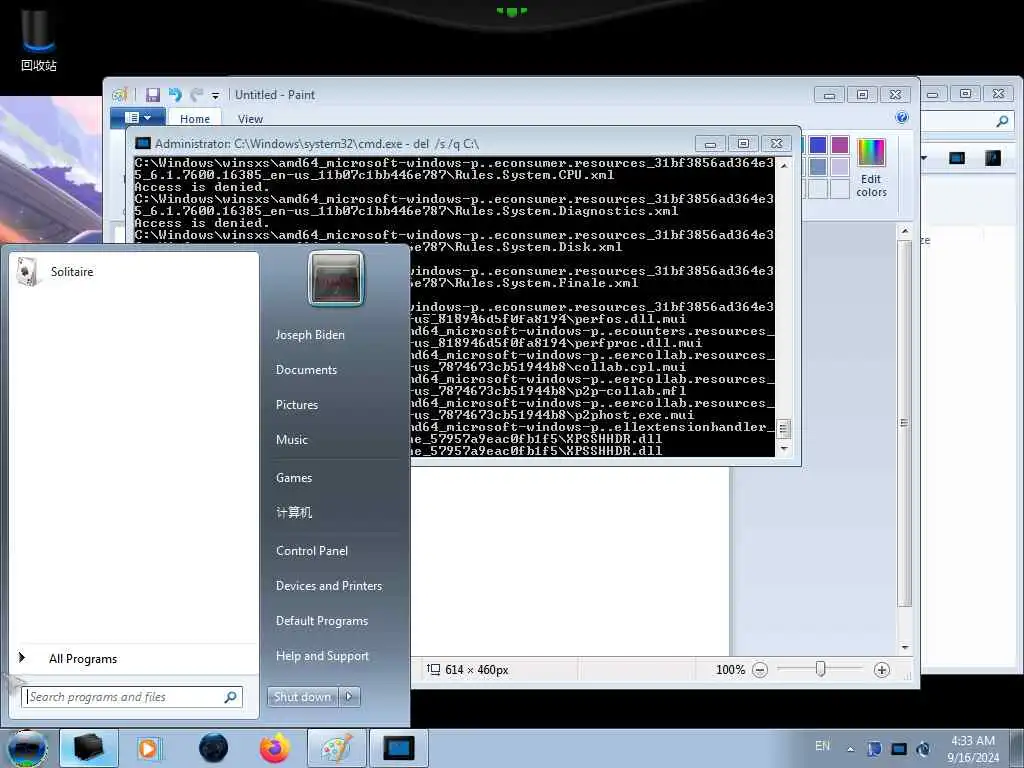Viewport: 1024px width, 768px height.
Task: Open the Shut down options arrow
Action: pyautogui.click(x=349, y=697)
